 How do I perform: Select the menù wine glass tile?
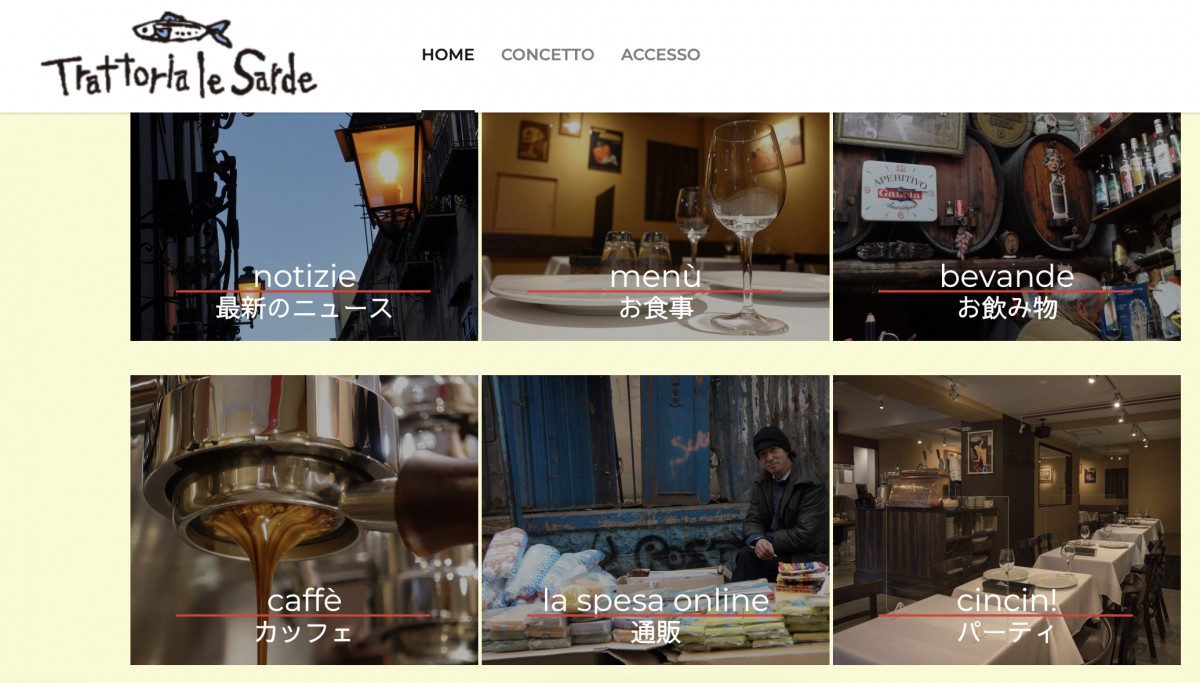[656, 226]
